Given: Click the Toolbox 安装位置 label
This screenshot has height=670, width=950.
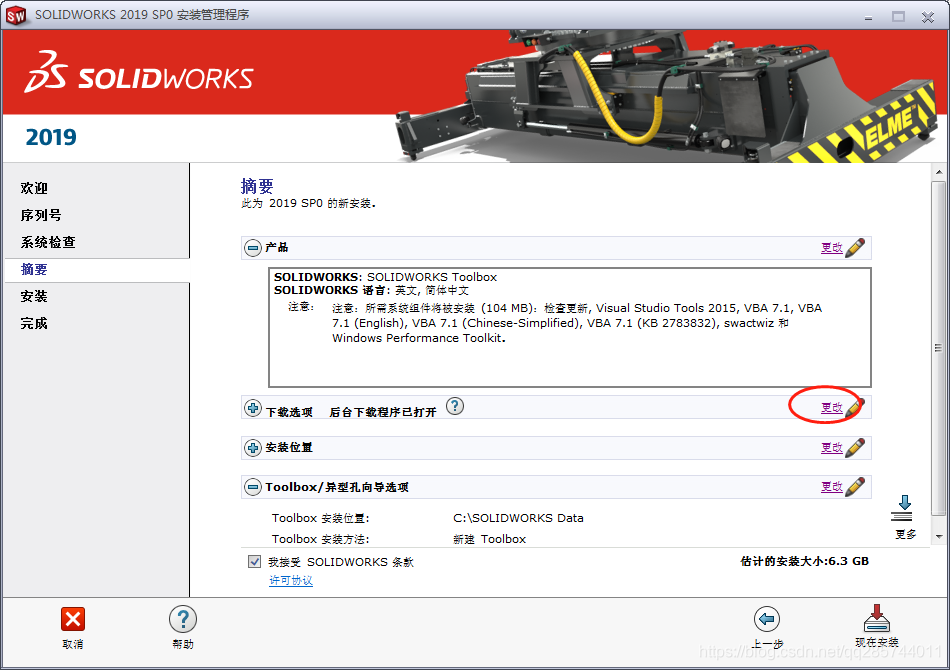Looking at the screenshot, I should 321,518.
